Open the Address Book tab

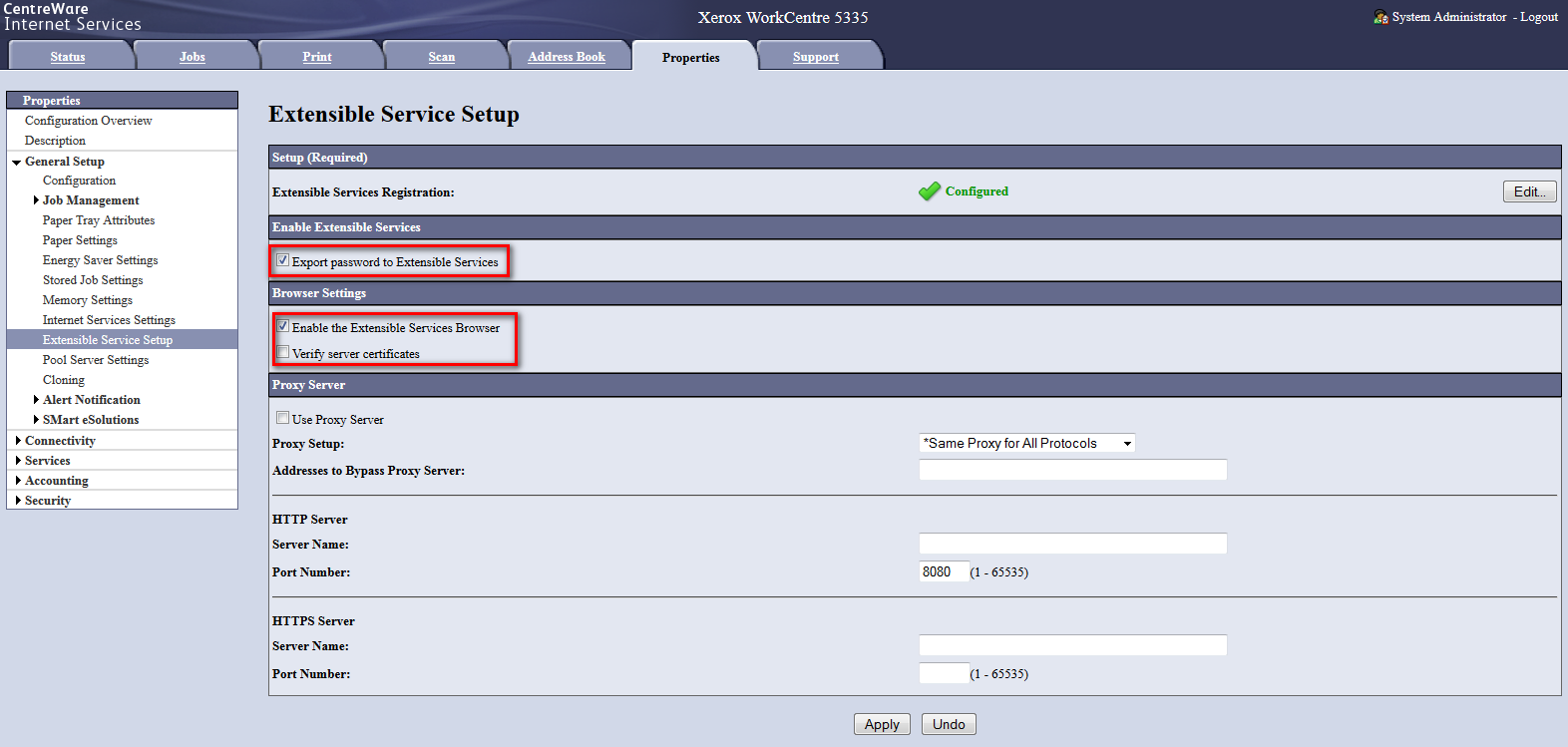pyautogui.click(x=567, y=57)
